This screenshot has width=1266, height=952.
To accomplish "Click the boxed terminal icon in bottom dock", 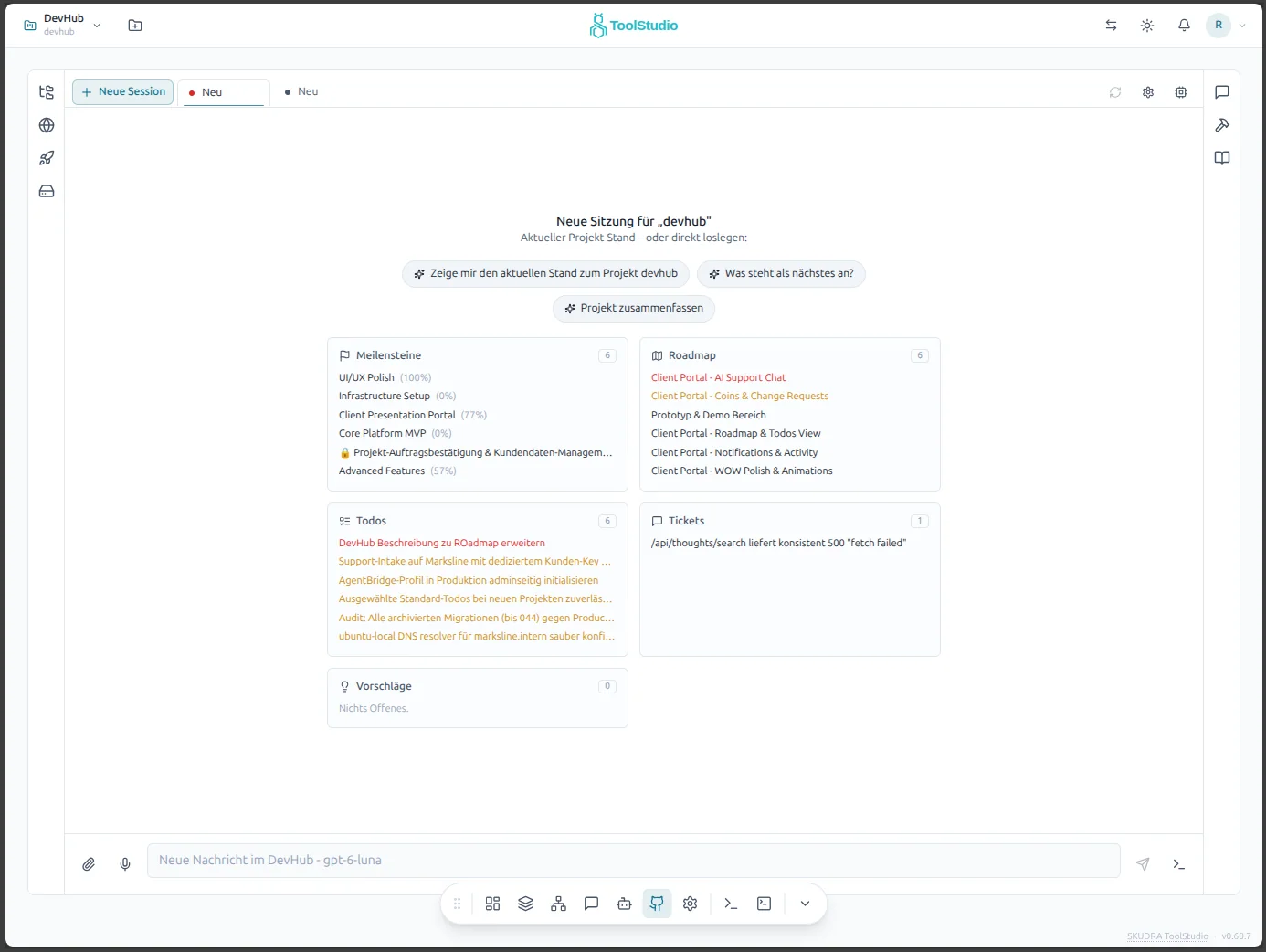I will (x=765, y=904).
